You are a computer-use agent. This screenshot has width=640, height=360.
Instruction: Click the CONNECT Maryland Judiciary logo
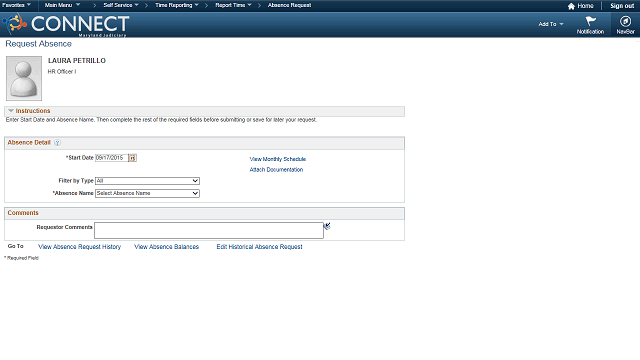coord(66,25)
